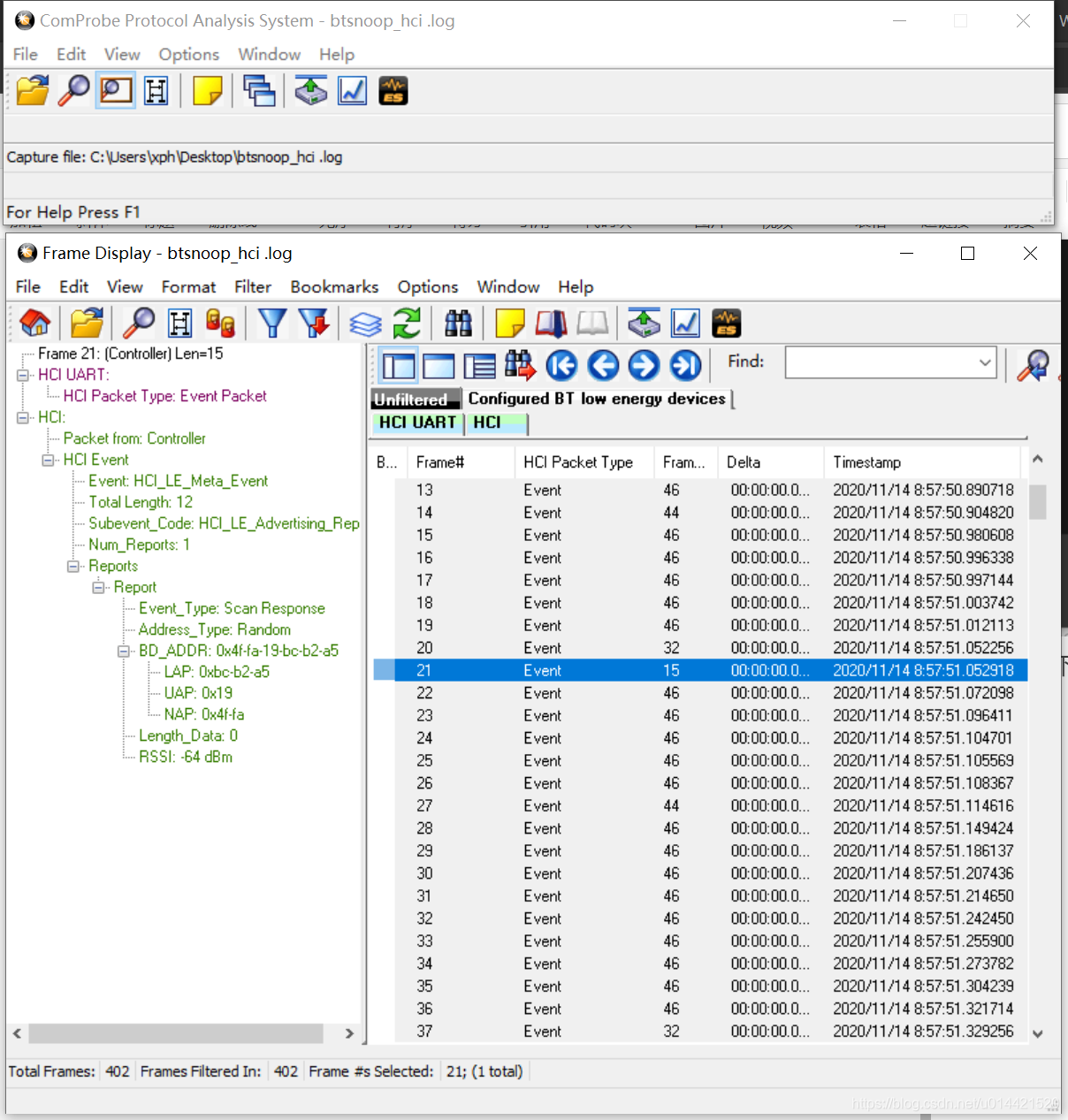
Task: Click the HCI Packet Type column header
Action: (x=584, y=462)
